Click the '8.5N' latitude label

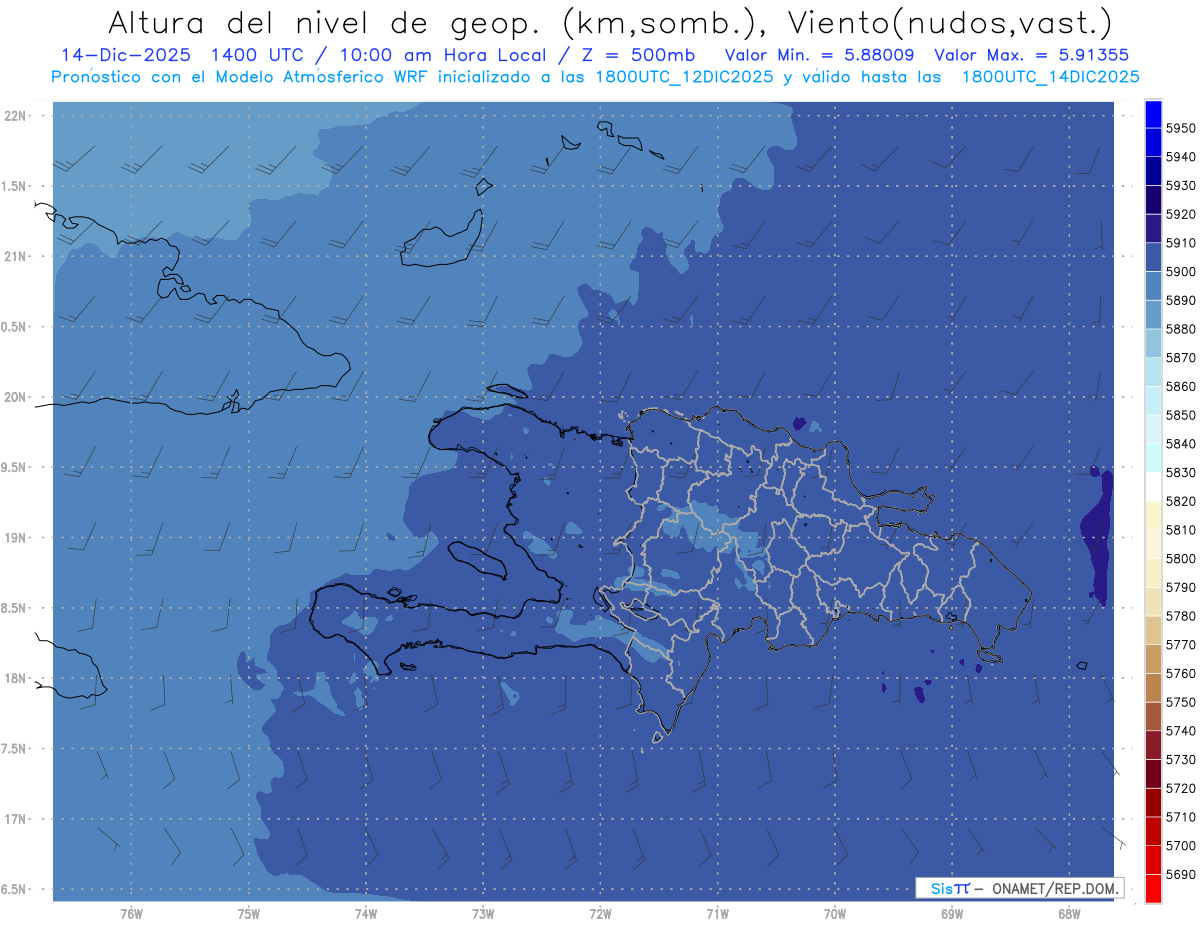15,608
